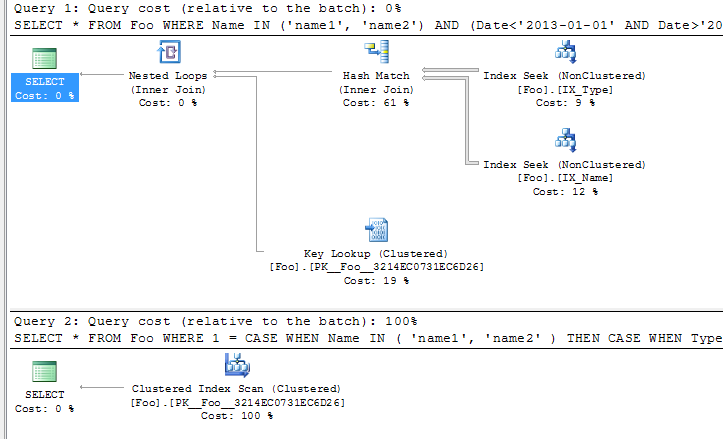Click the Key Lookup operator icon
Viewport: 723px width, 439px height.
click(x=375, y=231)
